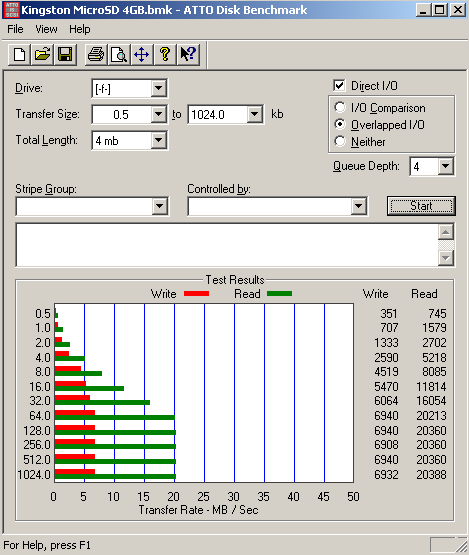Expand the Stripe Group dropdown
Image resolution: width=469 pixels, height=555 pixels.
pyautogui.click(x=159, y=206)
